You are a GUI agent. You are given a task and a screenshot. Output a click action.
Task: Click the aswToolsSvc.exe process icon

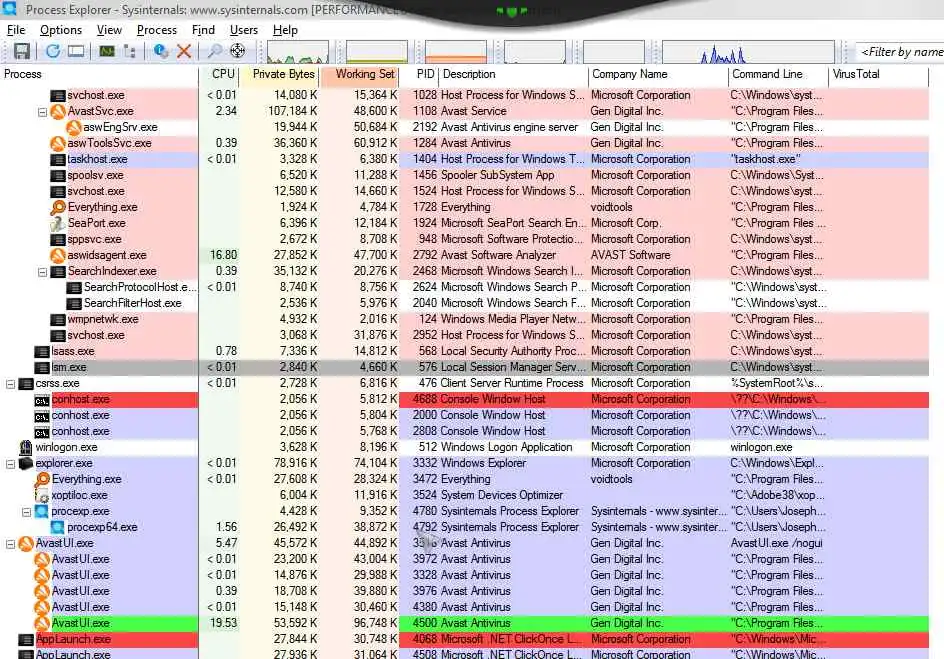58,143
